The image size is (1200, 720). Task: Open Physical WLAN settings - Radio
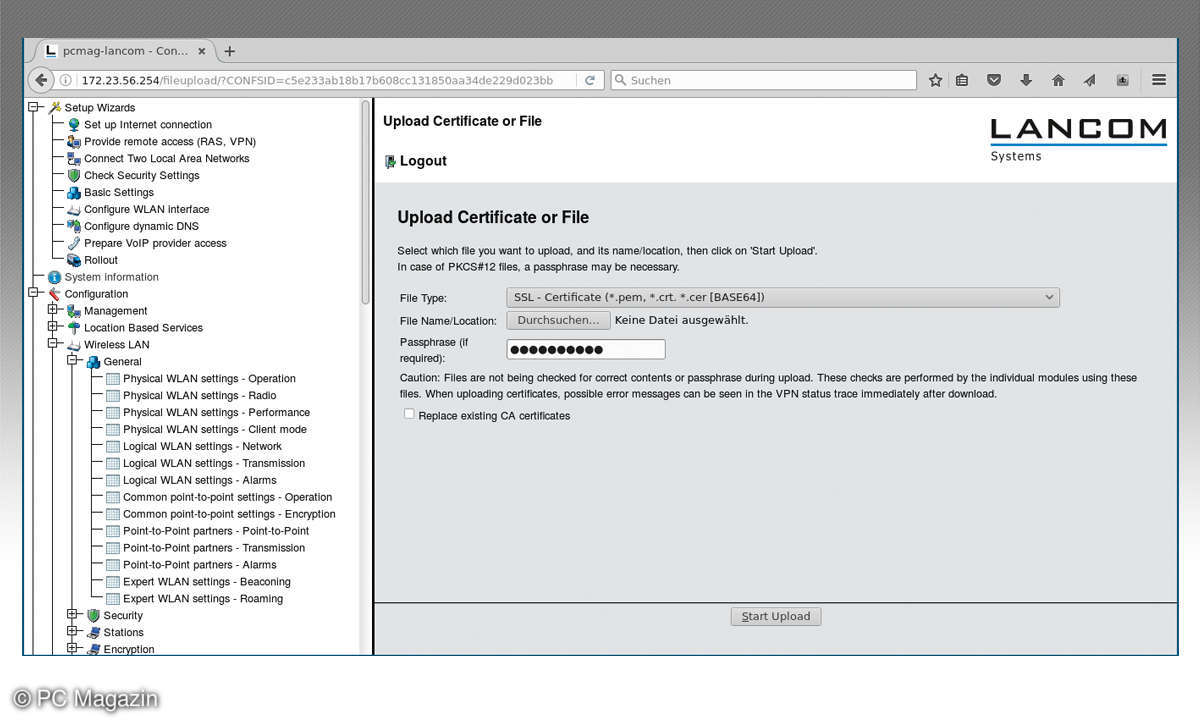pos(200,396)
